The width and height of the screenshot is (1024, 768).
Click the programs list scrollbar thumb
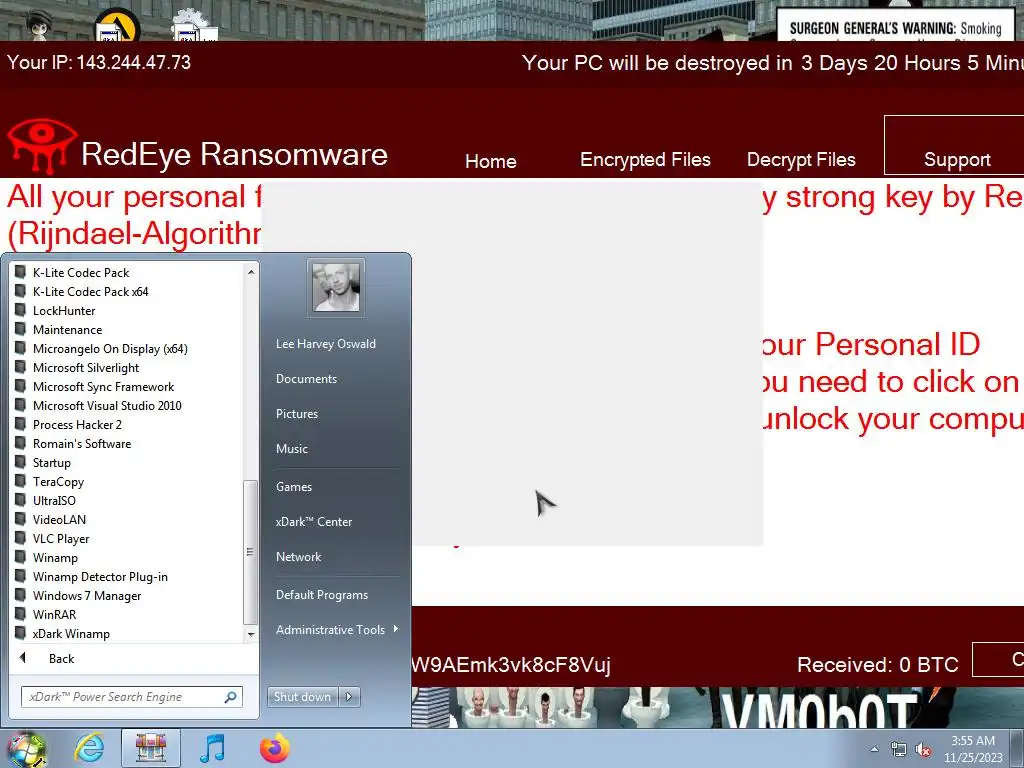[250, 552]
